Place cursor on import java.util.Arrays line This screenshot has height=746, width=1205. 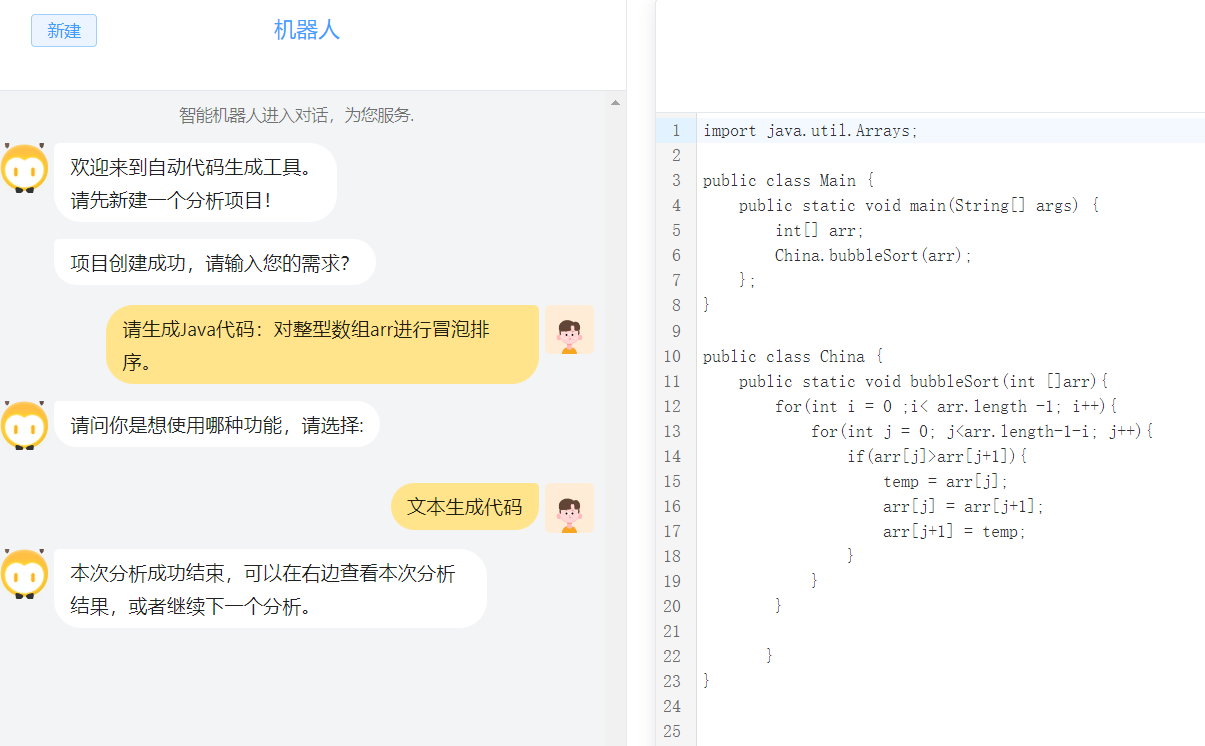tap(810, 130)
